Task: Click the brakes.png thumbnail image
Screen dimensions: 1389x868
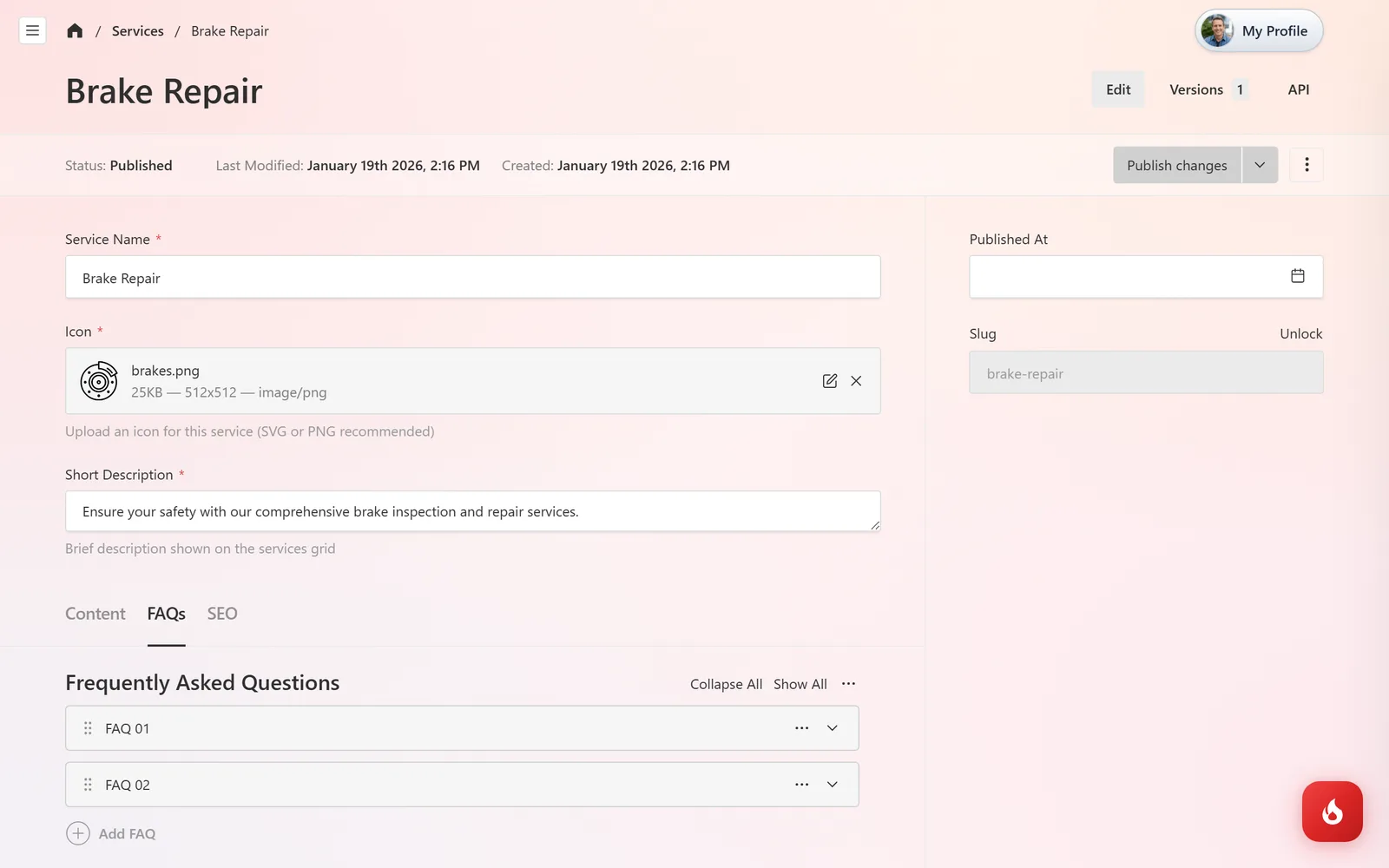Action: (99, 381)
